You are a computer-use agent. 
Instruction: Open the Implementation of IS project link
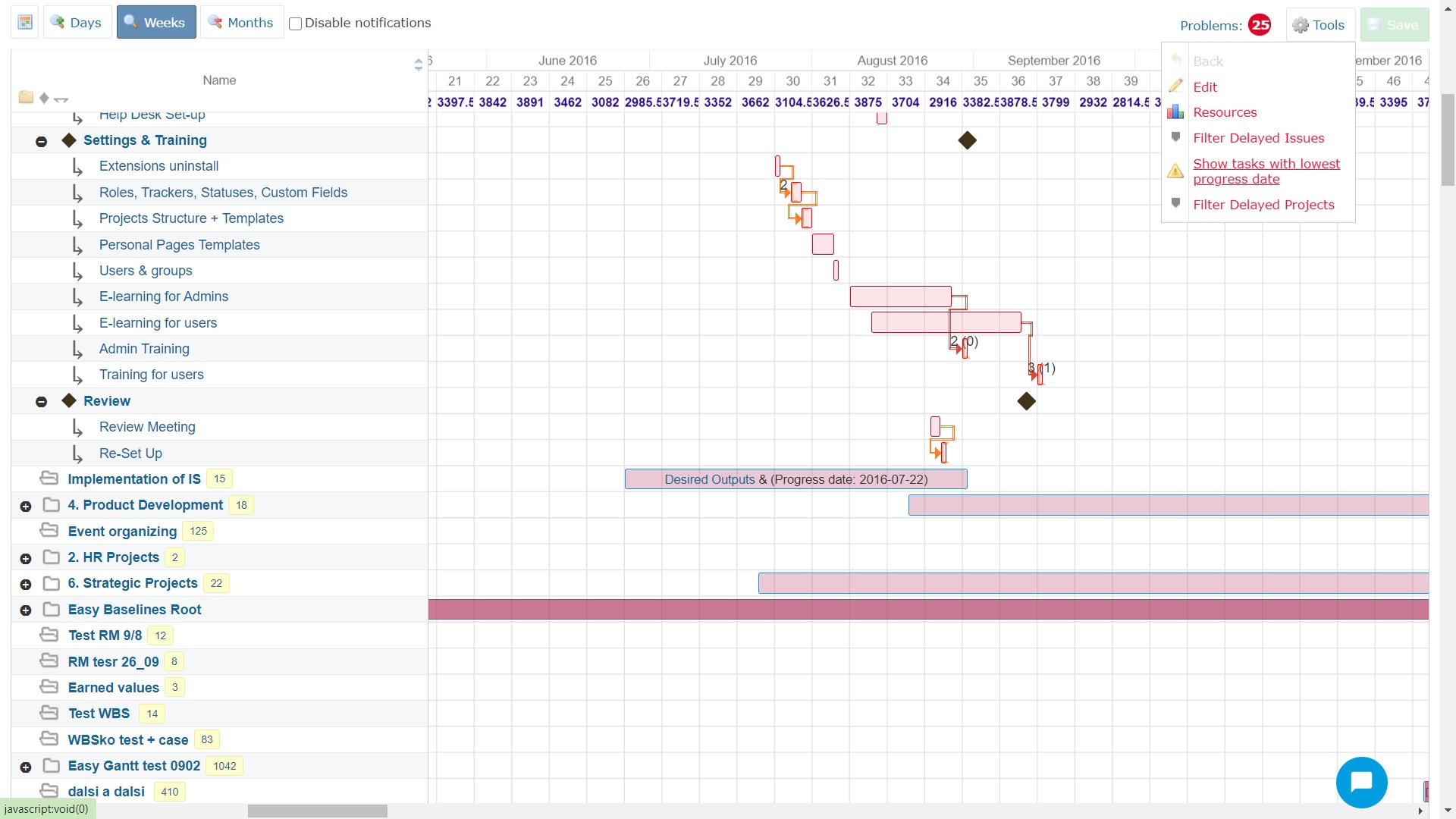[x=134, y=479]
